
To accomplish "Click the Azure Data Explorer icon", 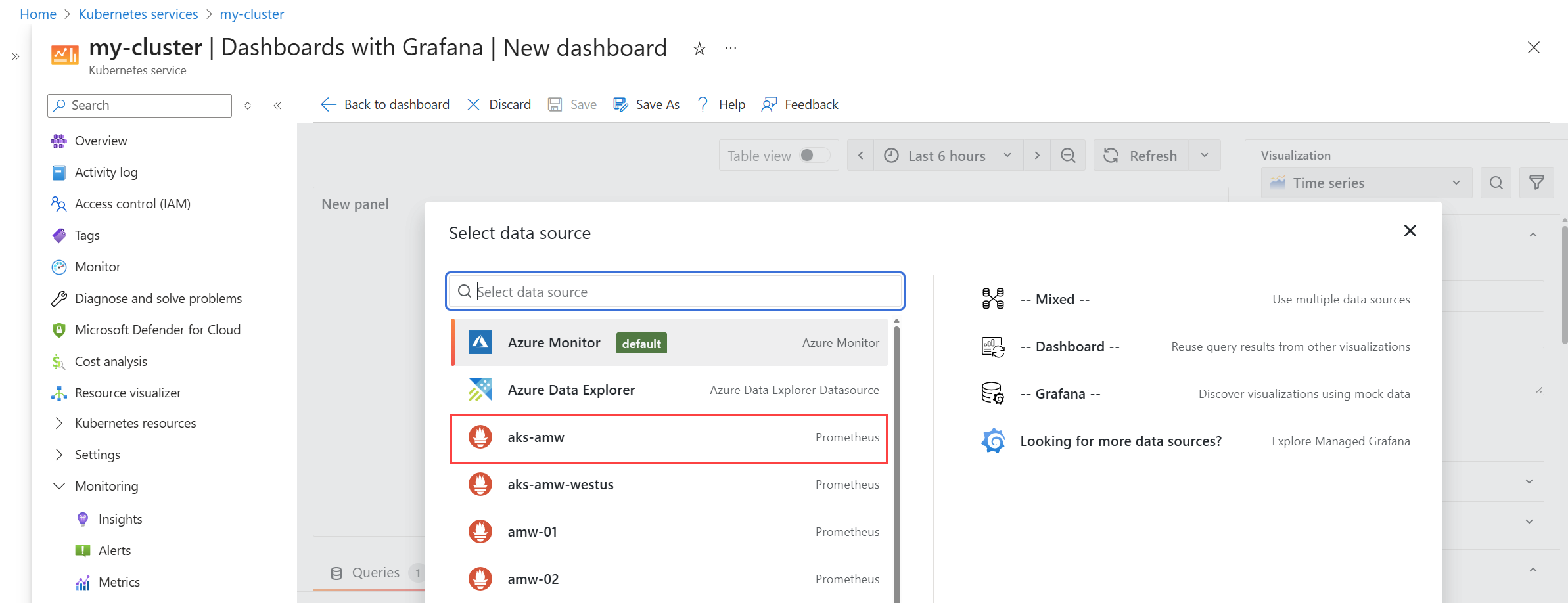I will tap(480, 390).
